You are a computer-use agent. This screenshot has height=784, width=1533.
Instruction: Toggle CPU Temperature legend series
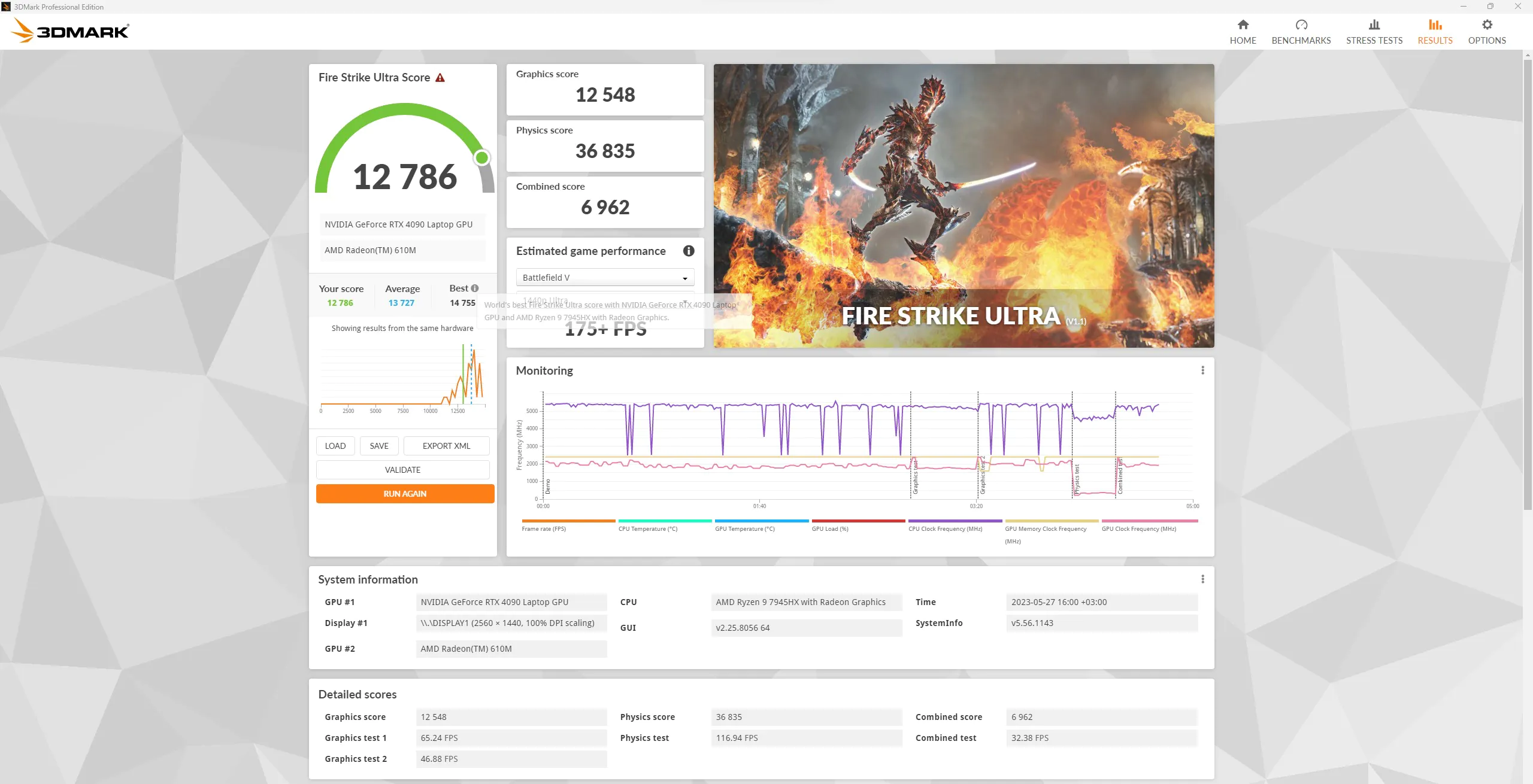click(x=665, y=525)
